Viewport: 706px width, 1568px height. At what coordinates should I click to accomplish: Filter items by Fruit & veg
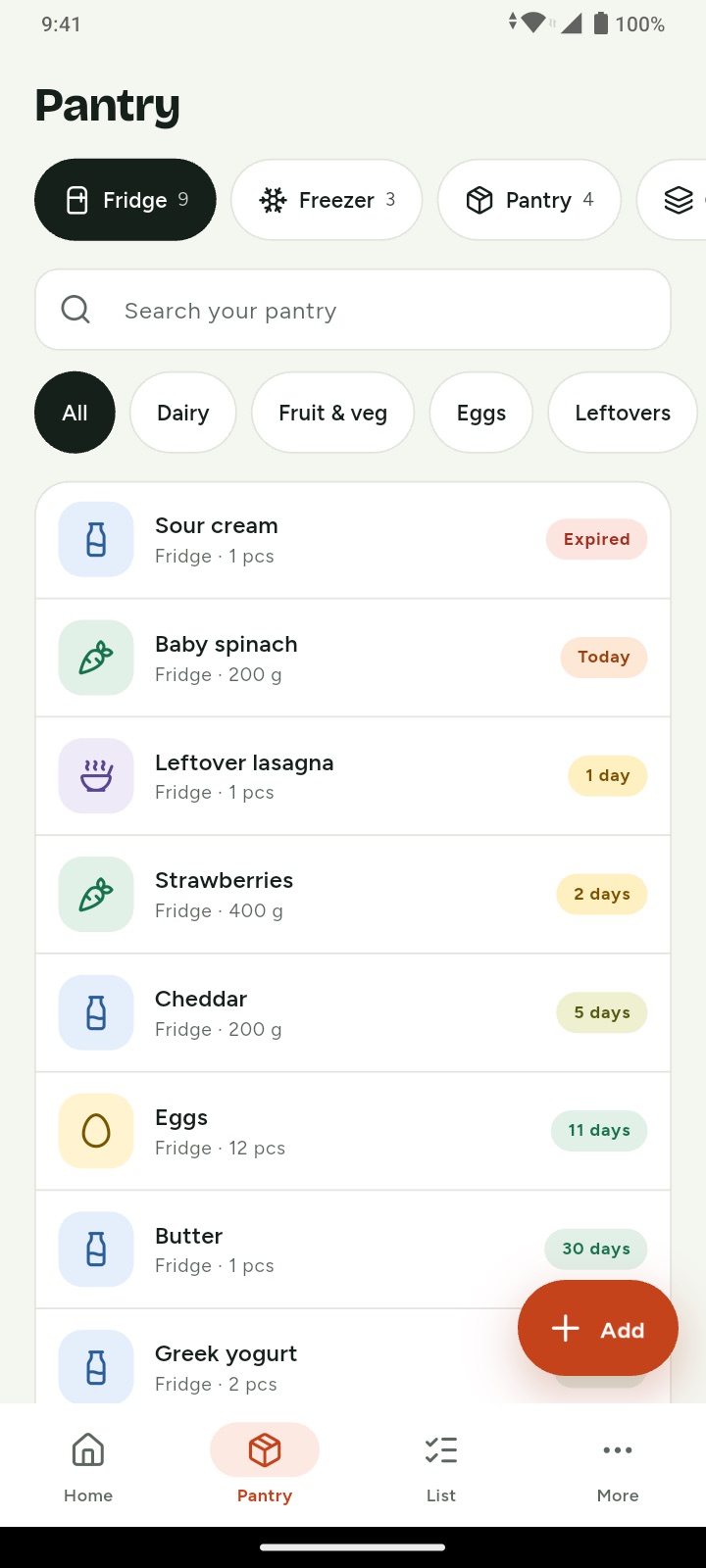(332, 413)
